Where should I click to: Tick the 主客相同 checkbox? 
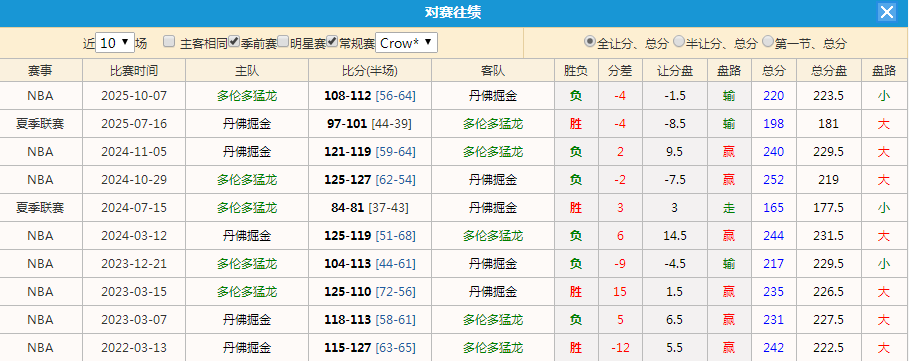[x=169, y=42]
